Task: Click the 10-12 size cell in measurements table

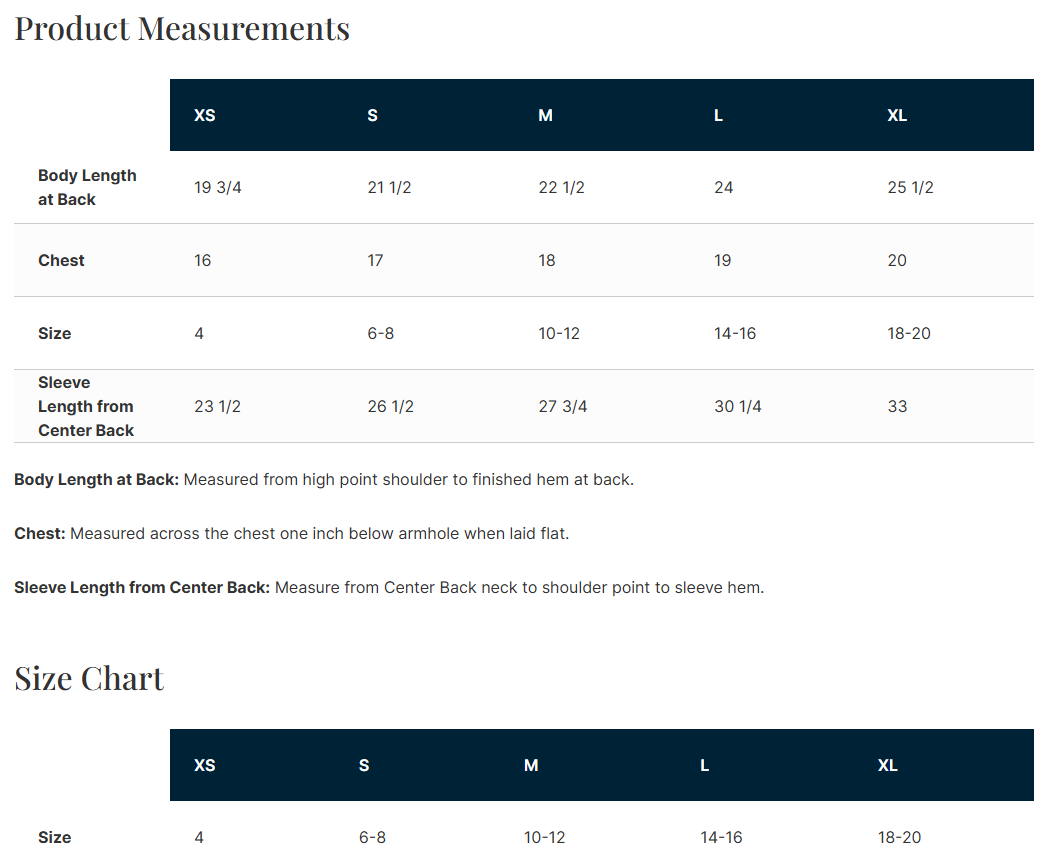Action: pos(559,333)
